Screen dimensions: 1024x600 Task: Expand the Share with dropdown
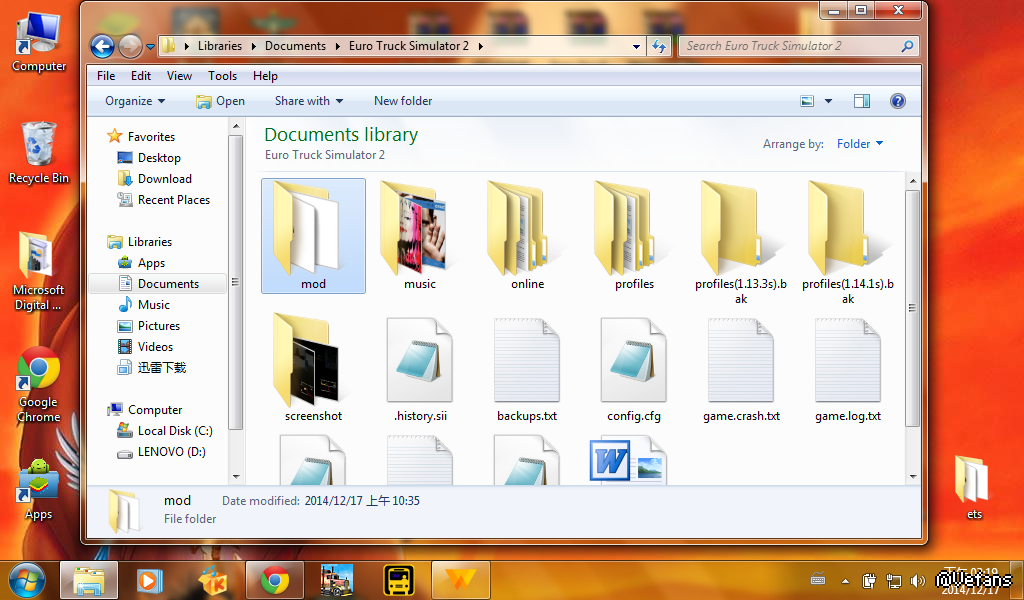[308, 101]
